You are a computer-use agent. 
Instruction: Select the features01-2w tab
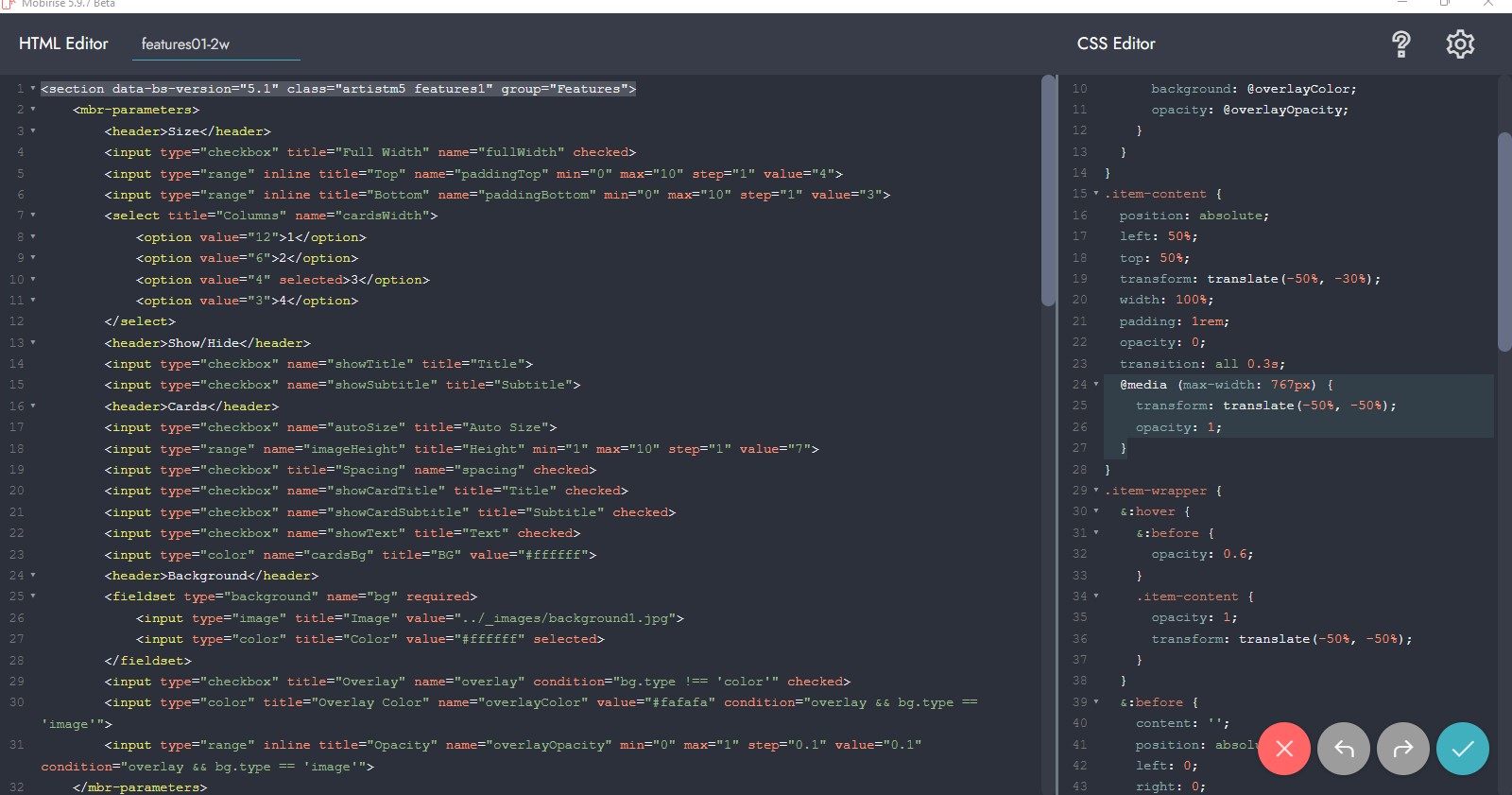tap(185, 44)
